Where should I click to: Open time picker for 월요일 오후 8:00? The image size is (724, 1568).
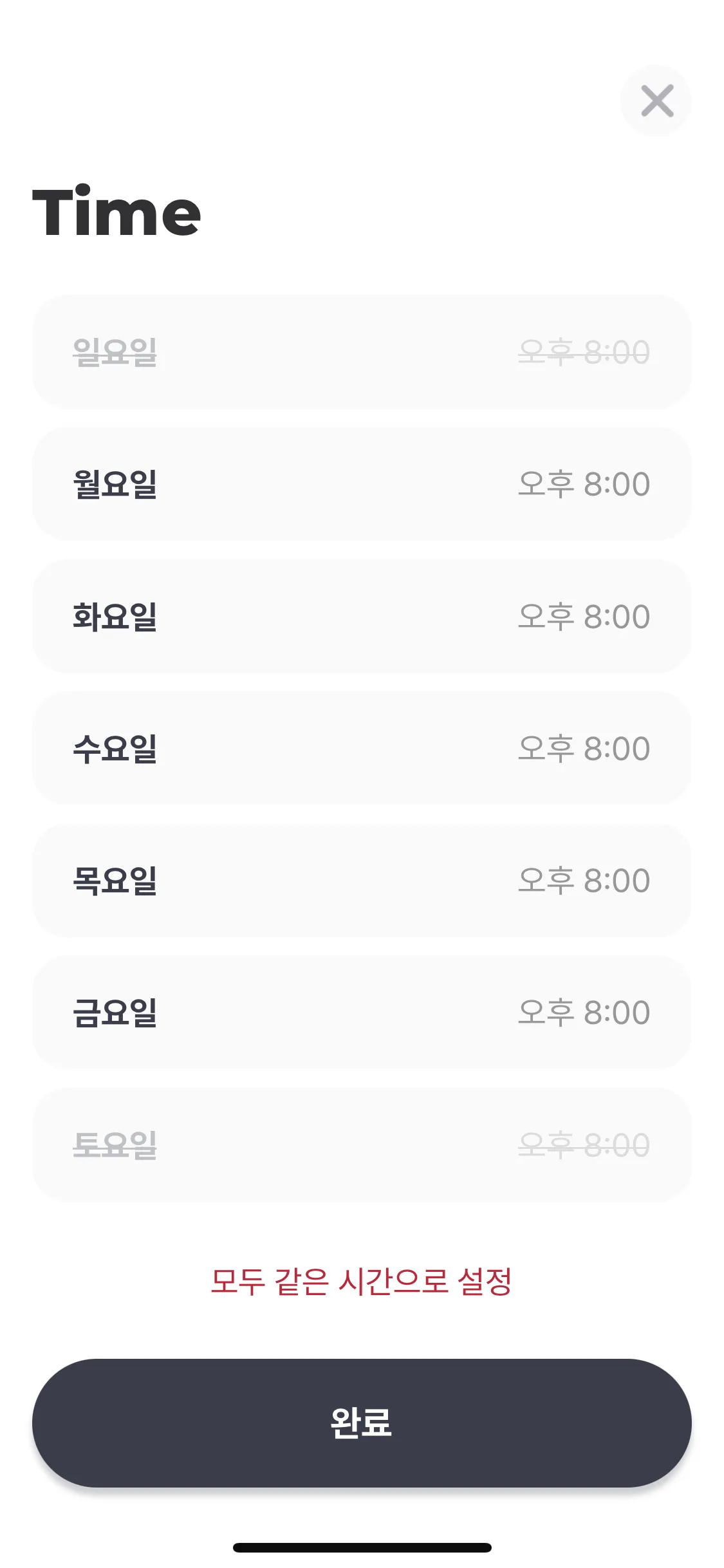coord(584,484)
